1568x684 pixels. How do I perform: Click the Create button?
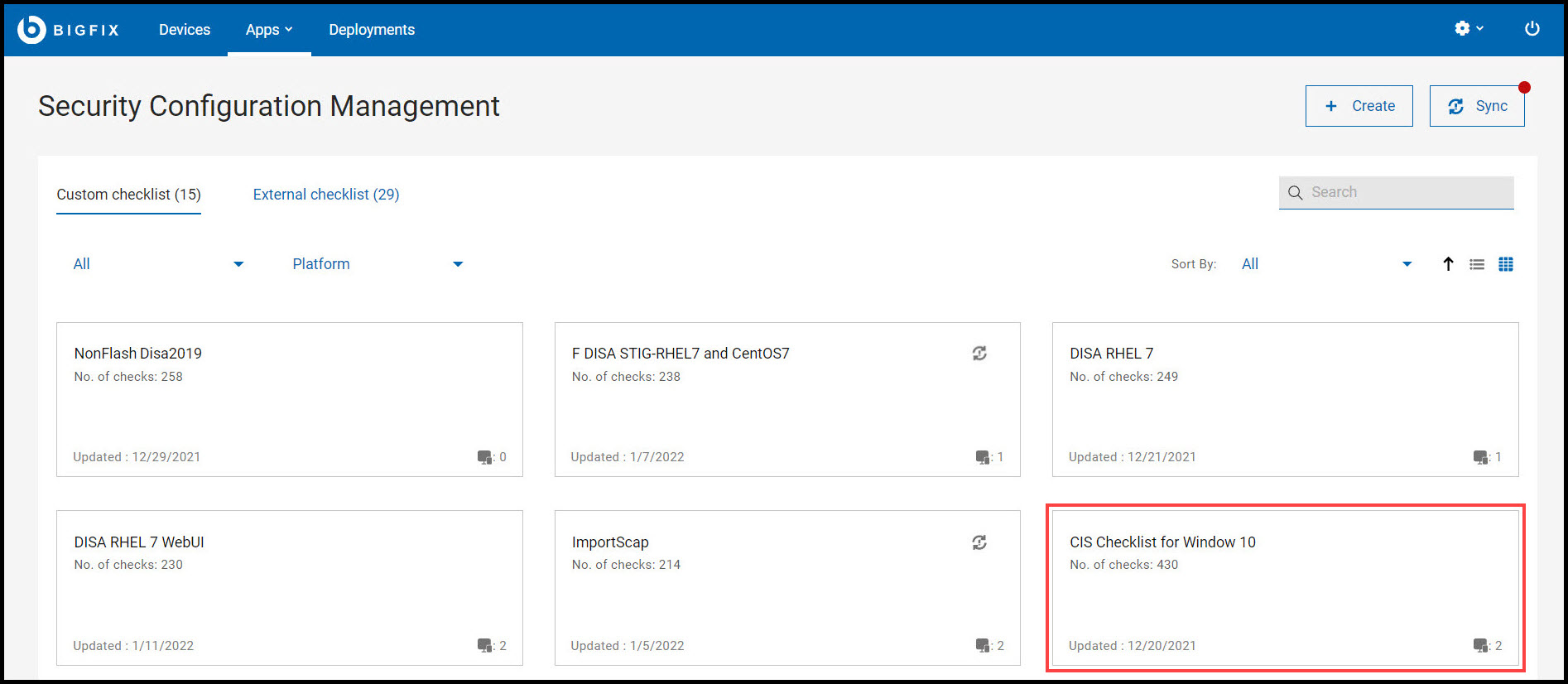[1359, 106]
